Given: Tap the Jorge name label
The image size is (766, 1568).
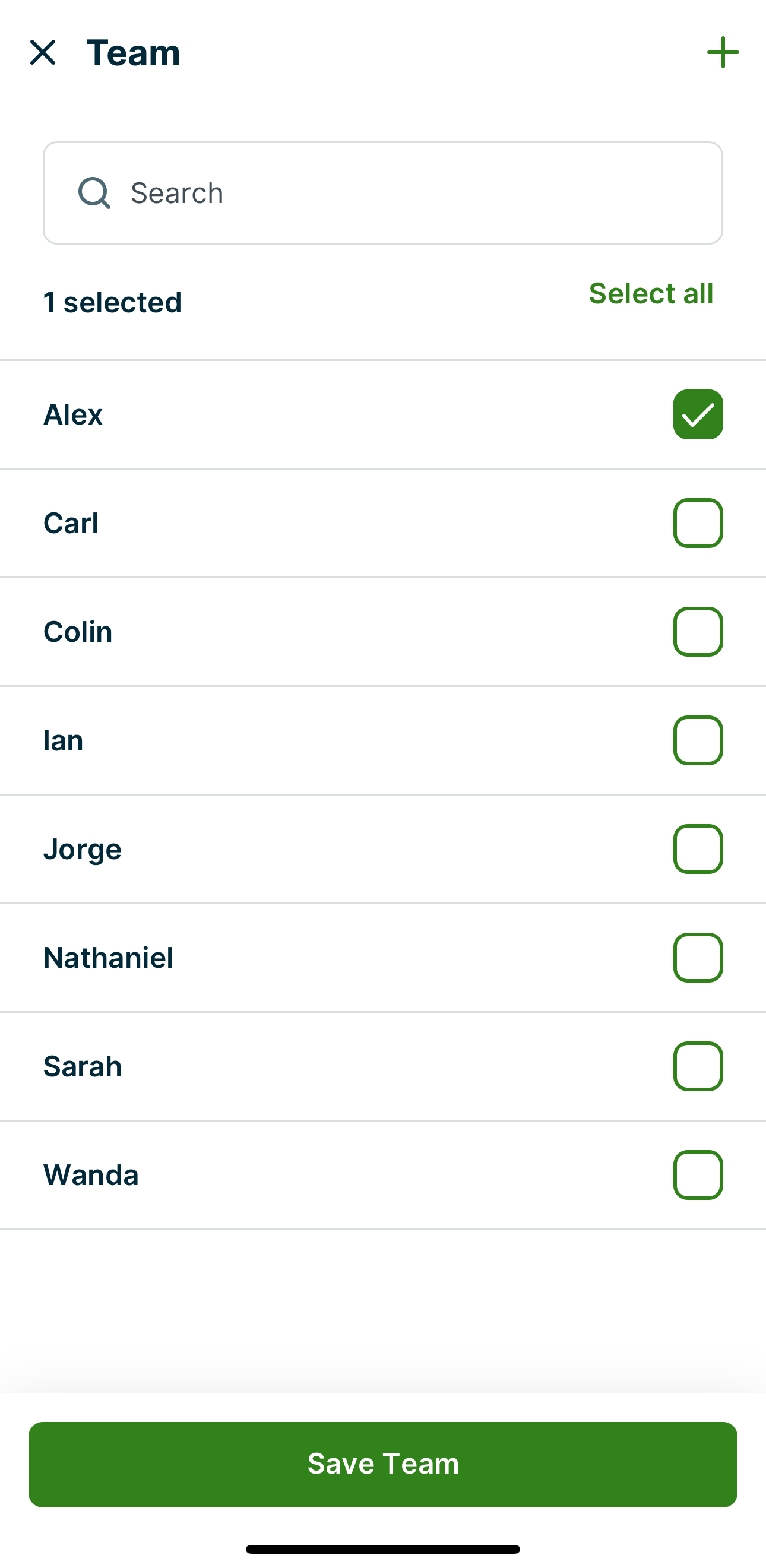Looking at the screenshot, I should 82,849.
